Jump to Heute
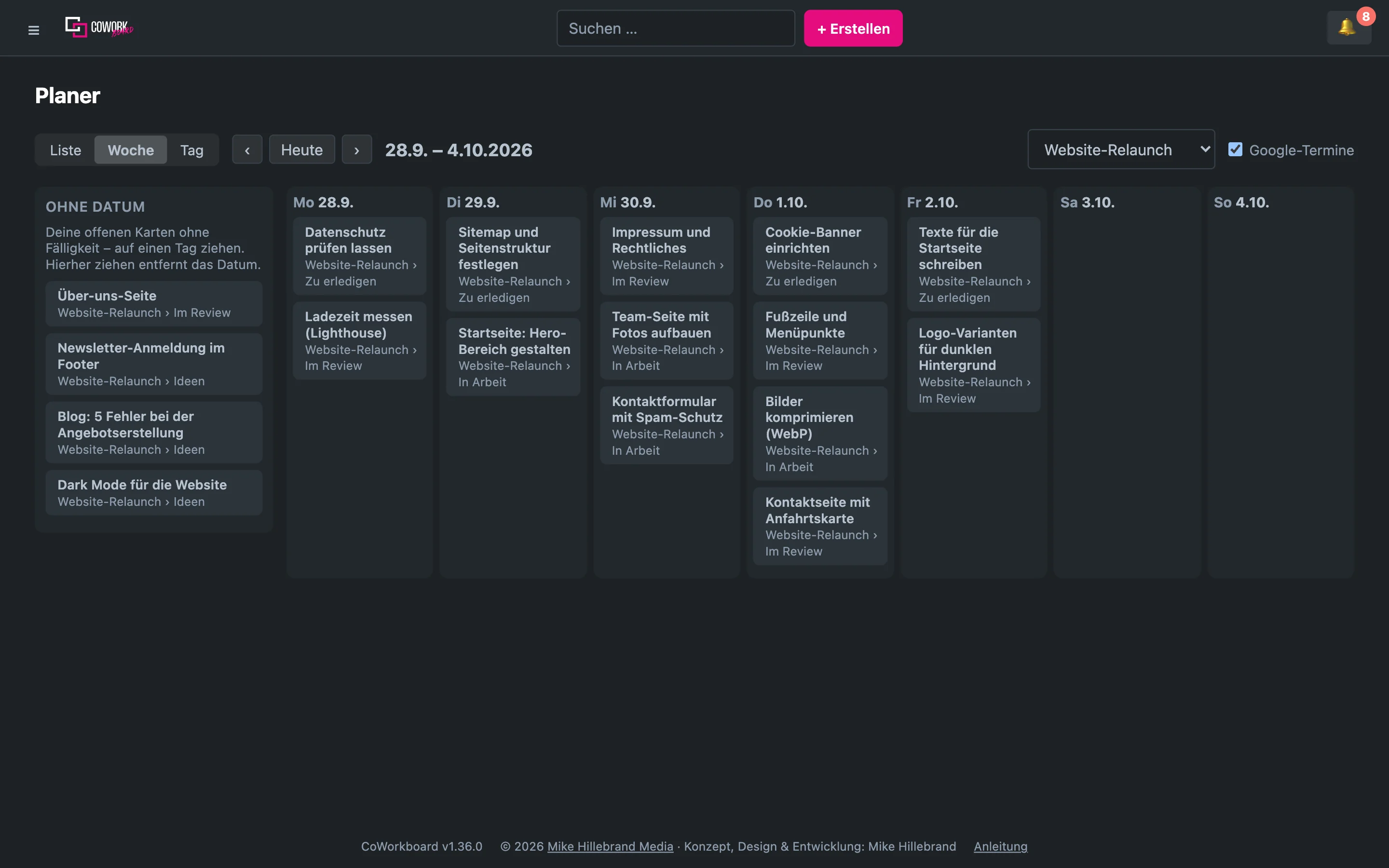The height and width of the screenshot is (868, 1389). click(x=302, y=150)
